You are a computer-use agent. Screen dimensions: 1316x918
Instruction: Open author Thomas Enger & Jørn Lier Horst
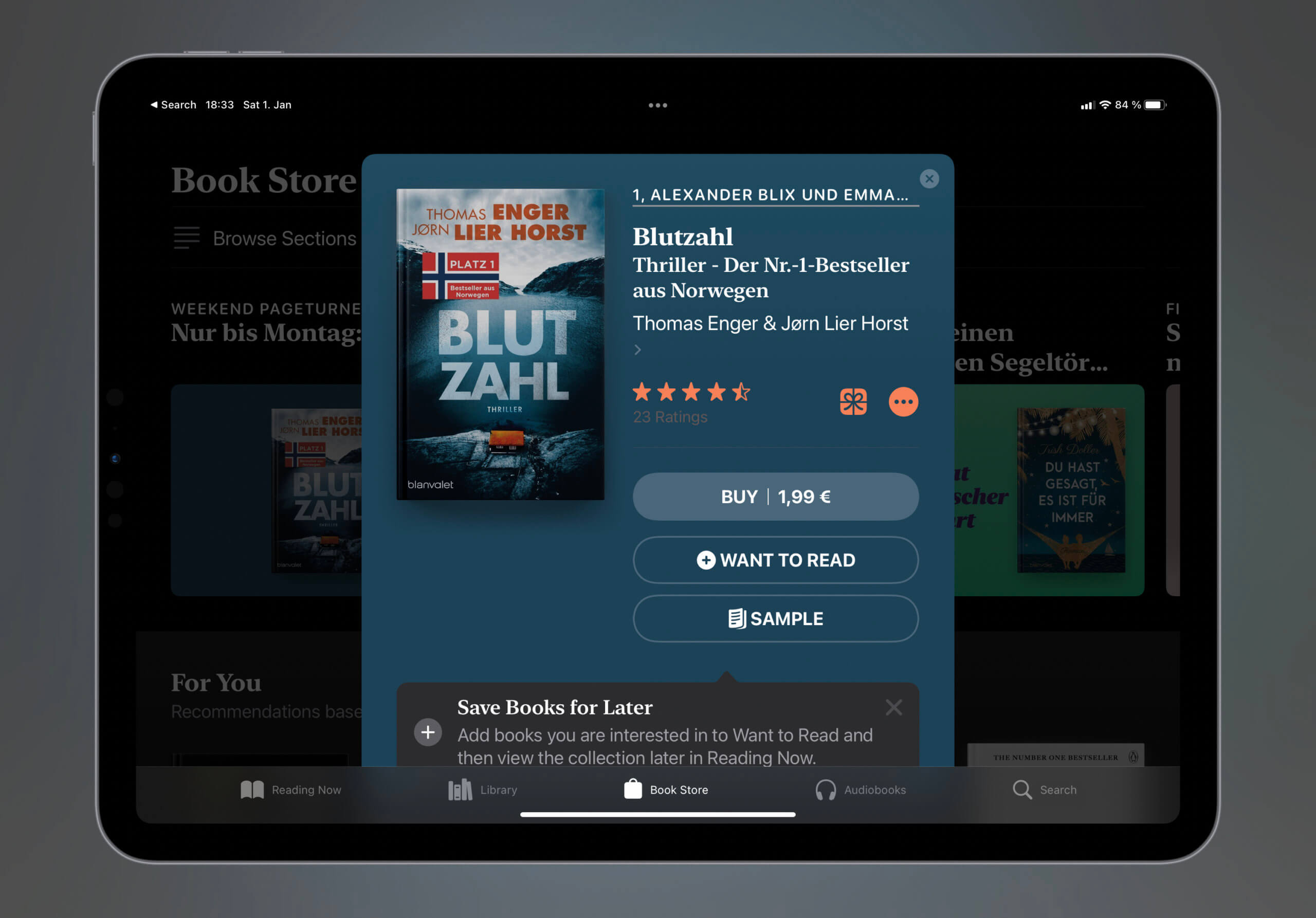770,323
